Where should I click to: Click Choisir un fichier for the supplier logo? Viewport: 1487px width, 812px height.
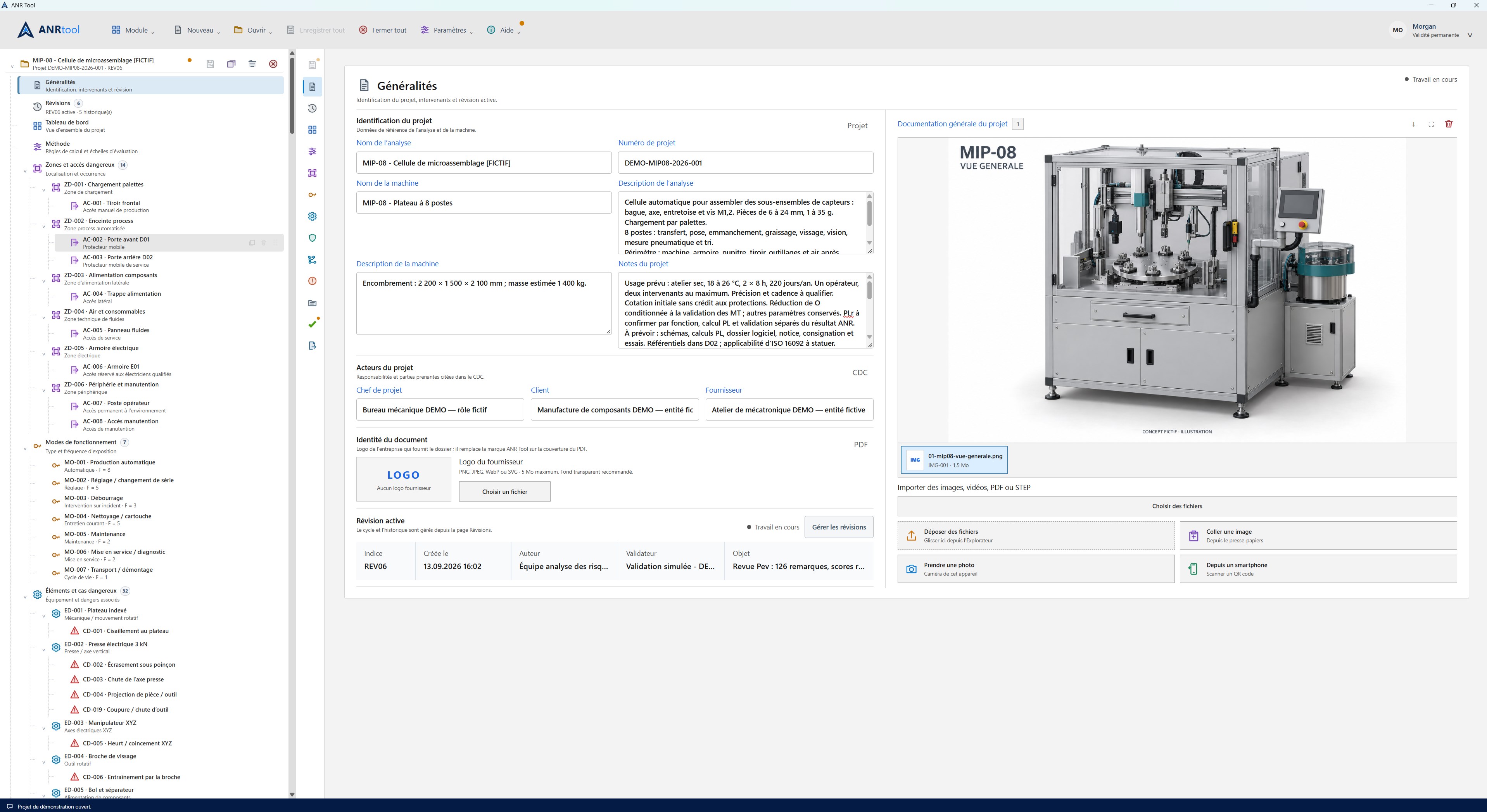coord(504,492)
